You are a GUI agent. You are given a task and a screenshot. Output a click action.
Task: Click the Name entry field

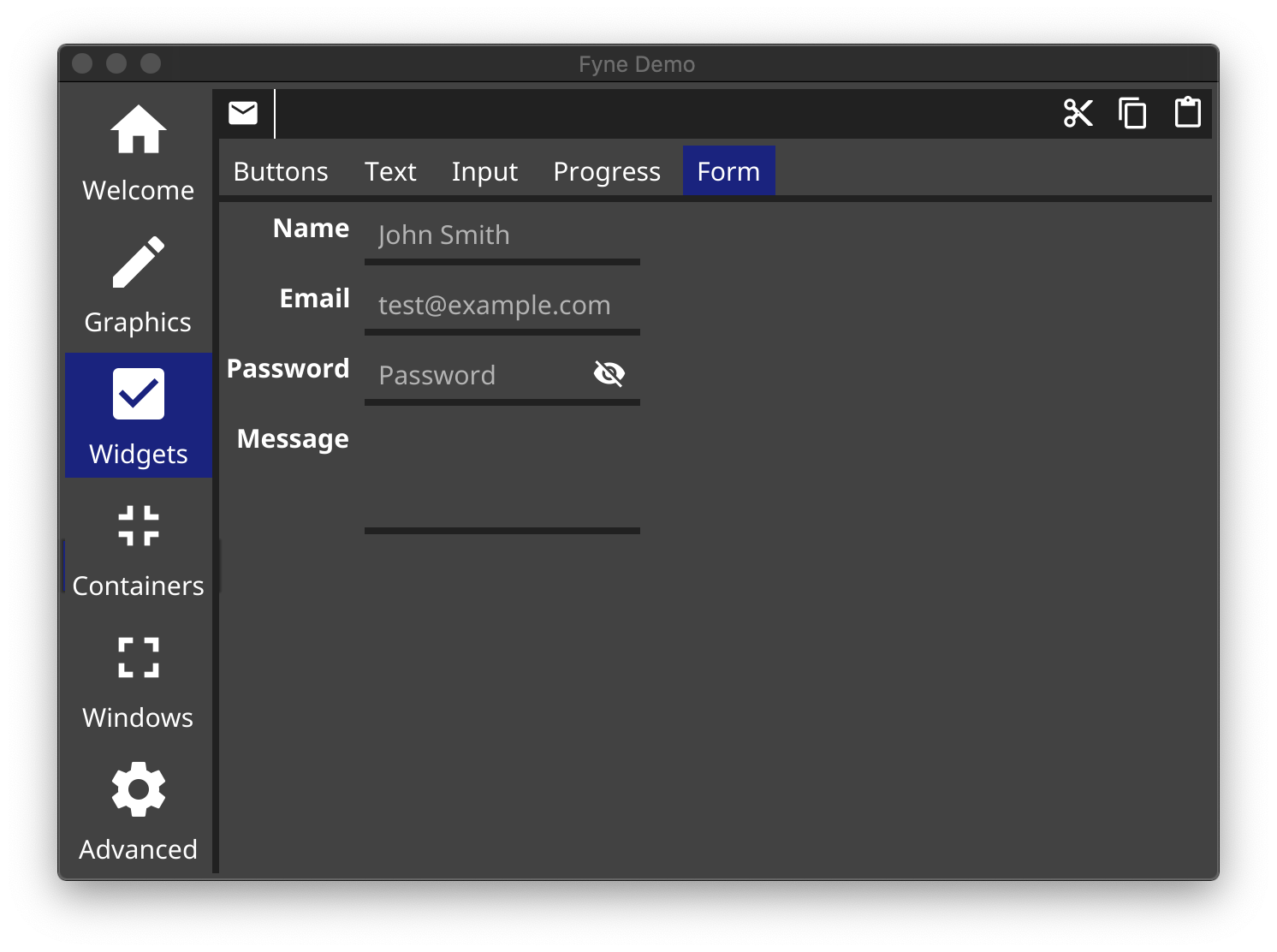pos(502,235)
